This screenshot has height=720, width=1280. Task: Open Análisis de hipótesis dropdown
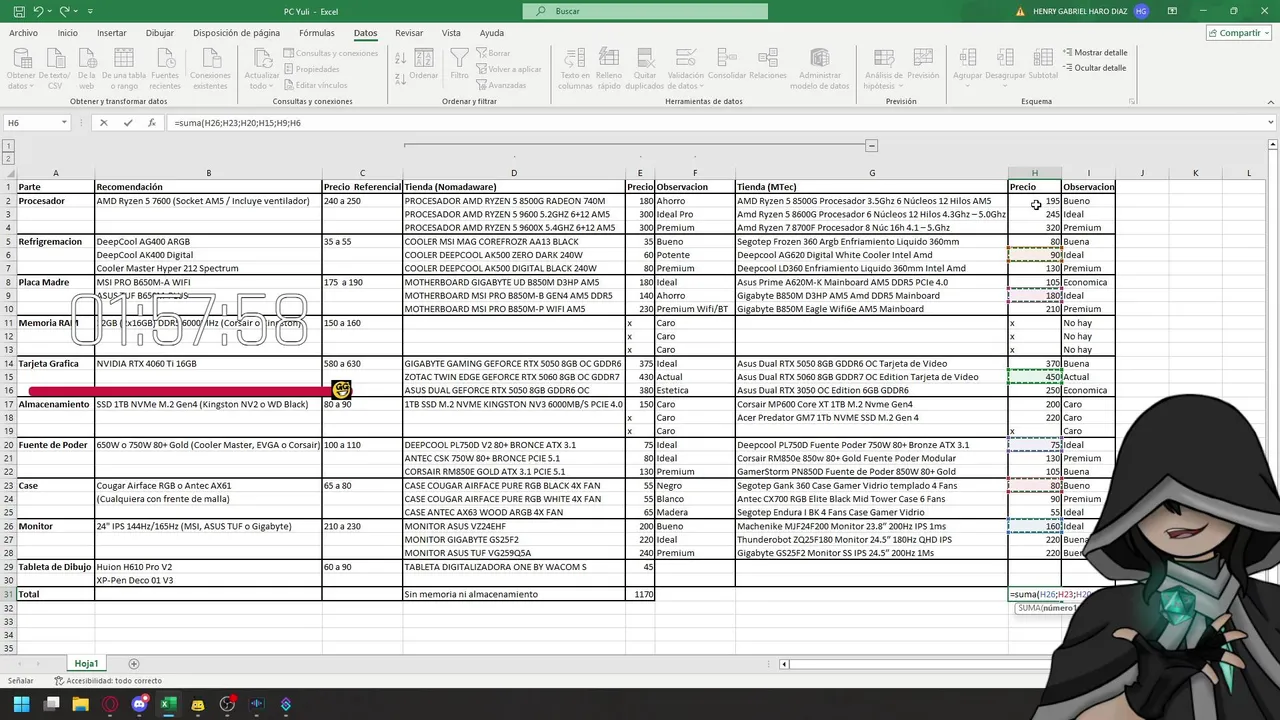click(883, 68)
